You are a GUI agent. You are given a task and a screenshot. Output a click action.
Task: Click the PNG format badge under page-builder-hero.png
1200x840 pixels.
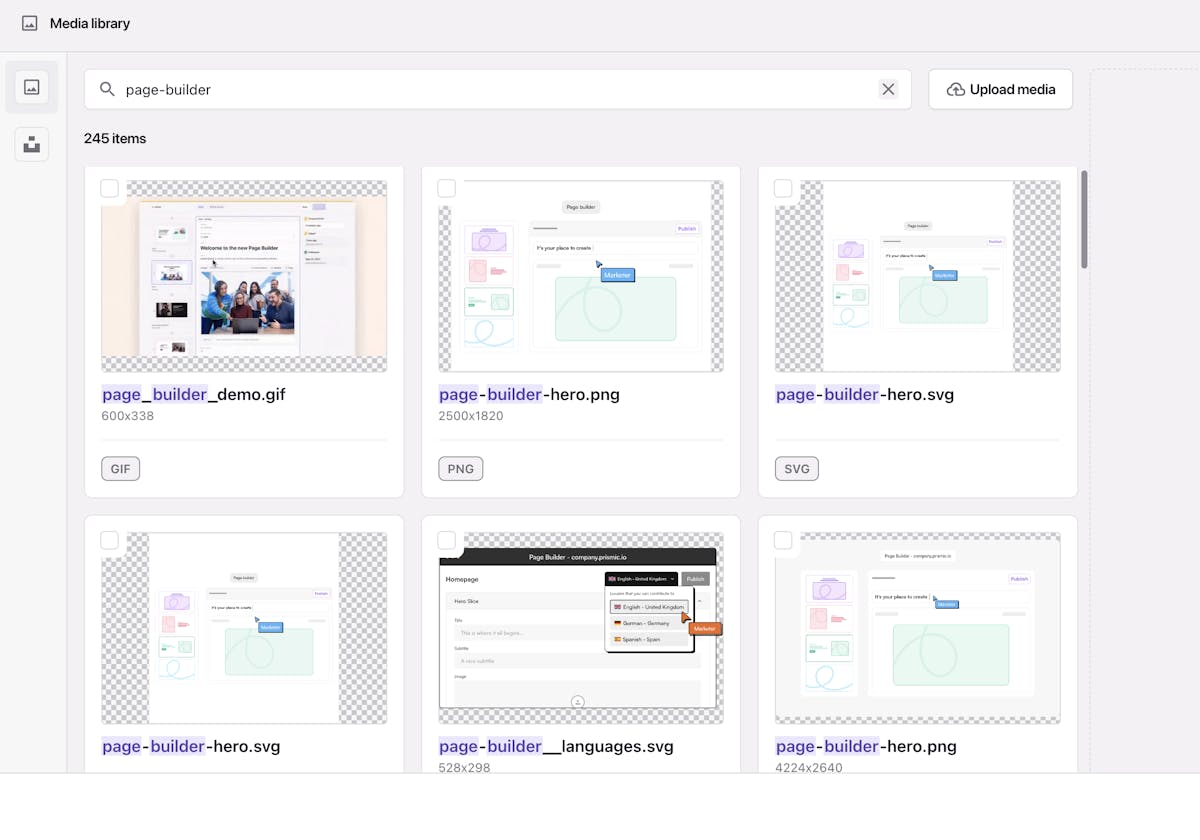[x=460, y=468]
